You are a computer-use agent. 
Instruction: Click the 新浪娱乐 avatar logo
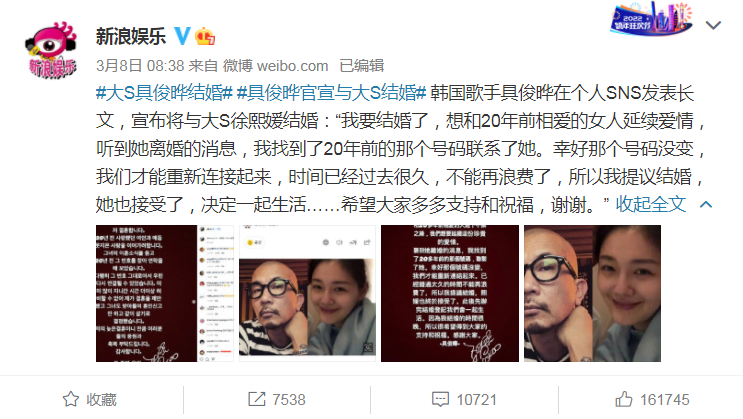tap(51, 50)
